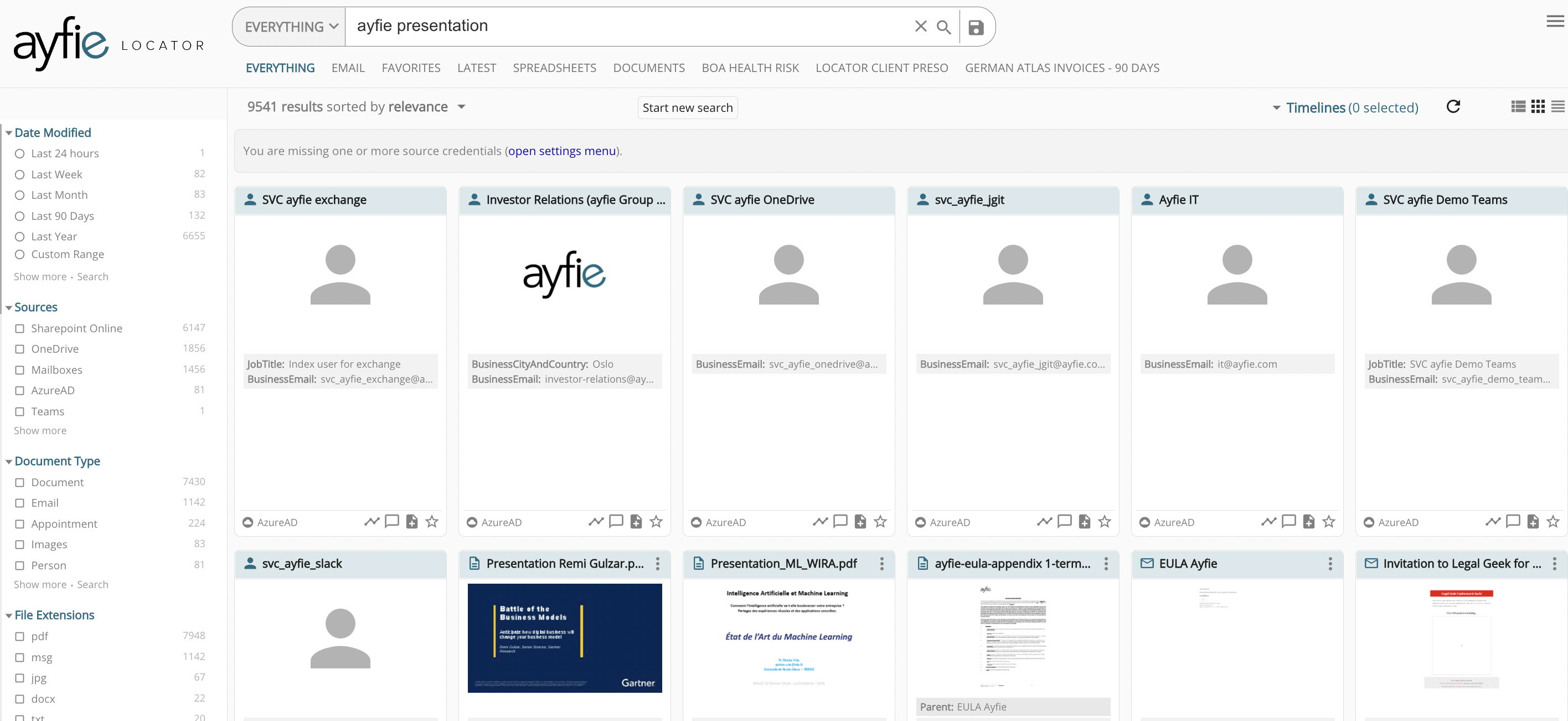Open the LATEST tab
Viewport: 1568px width, 721px height.
tap(477, 68)
